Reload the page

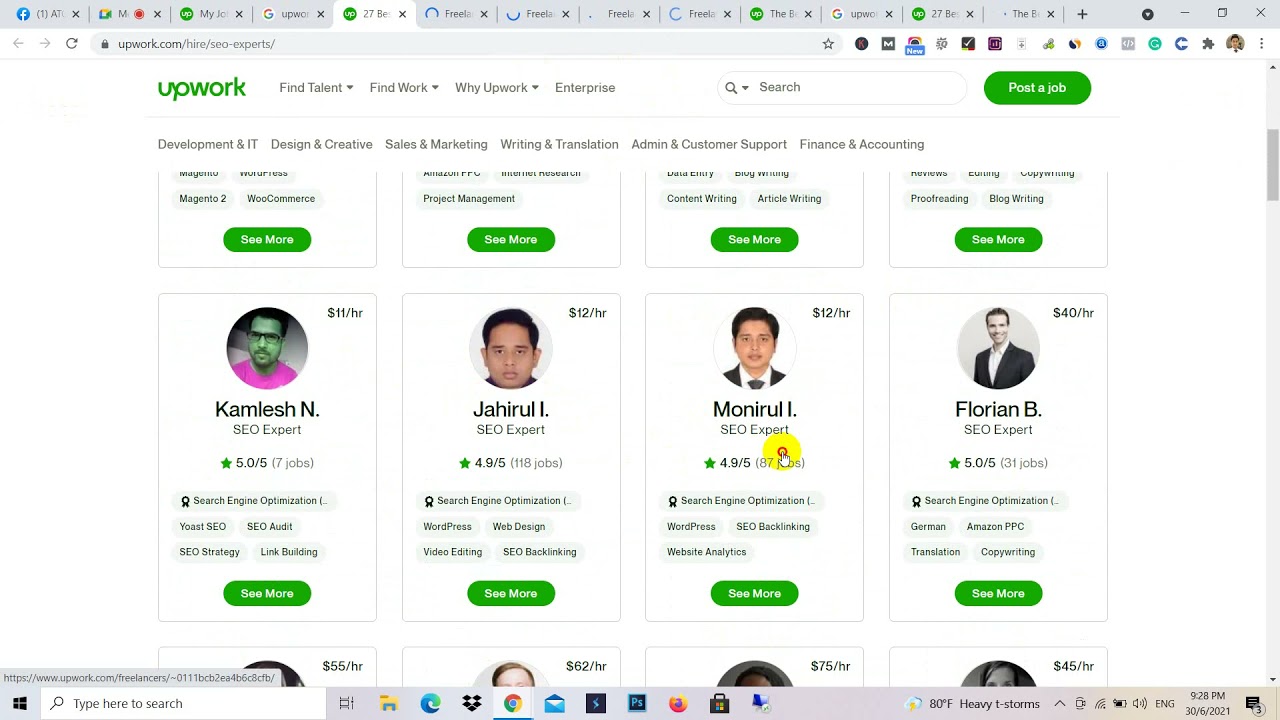tap(72, 44)
